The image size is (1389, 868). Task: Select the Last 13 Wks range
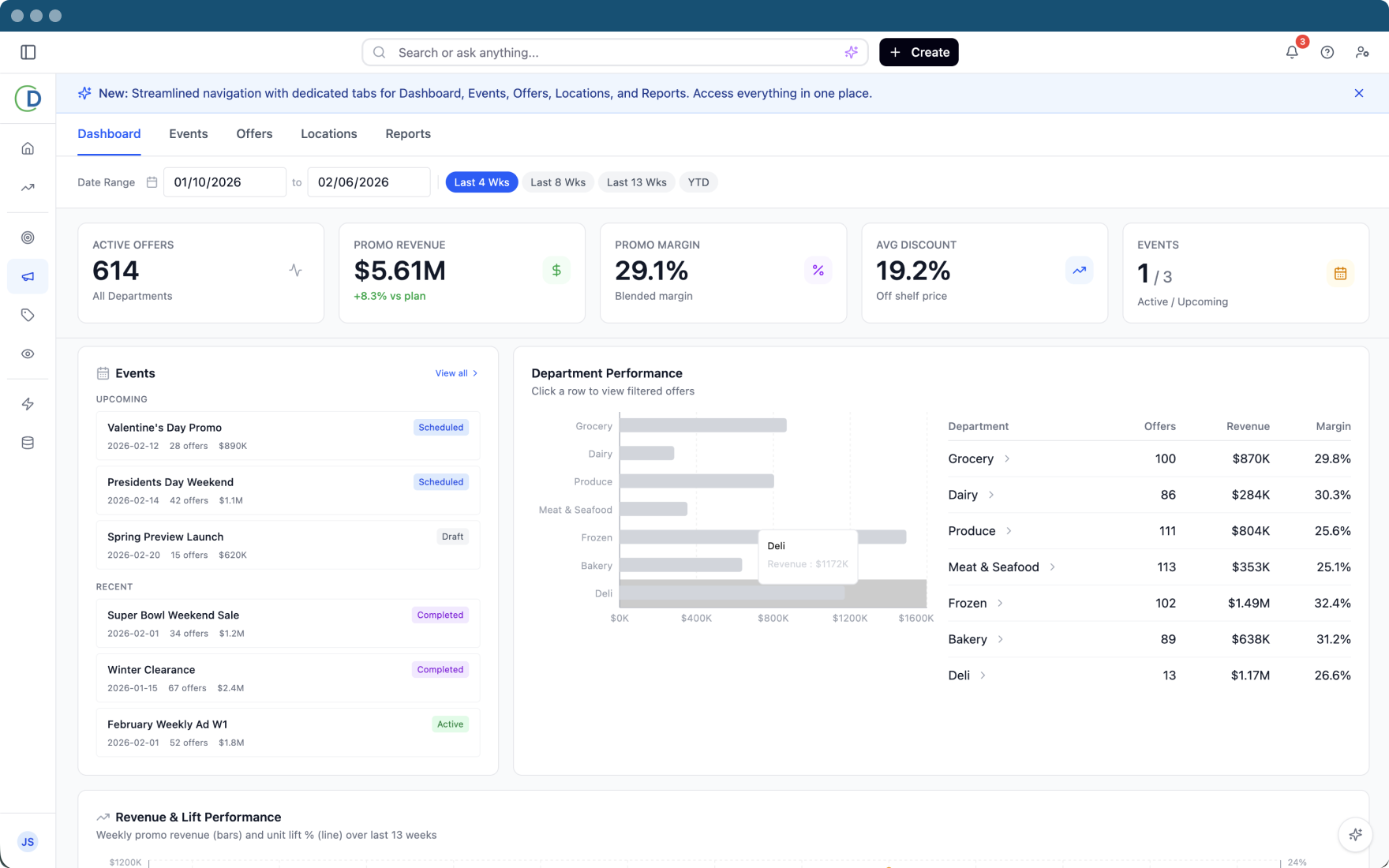pos(636,182)
